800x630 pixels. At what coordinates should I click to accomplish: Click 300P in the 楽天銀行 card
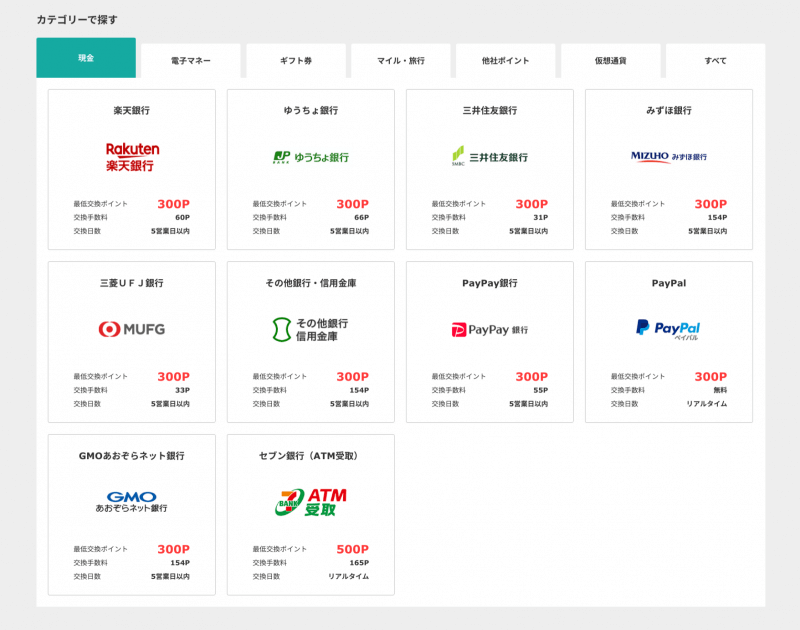point(173,204)
